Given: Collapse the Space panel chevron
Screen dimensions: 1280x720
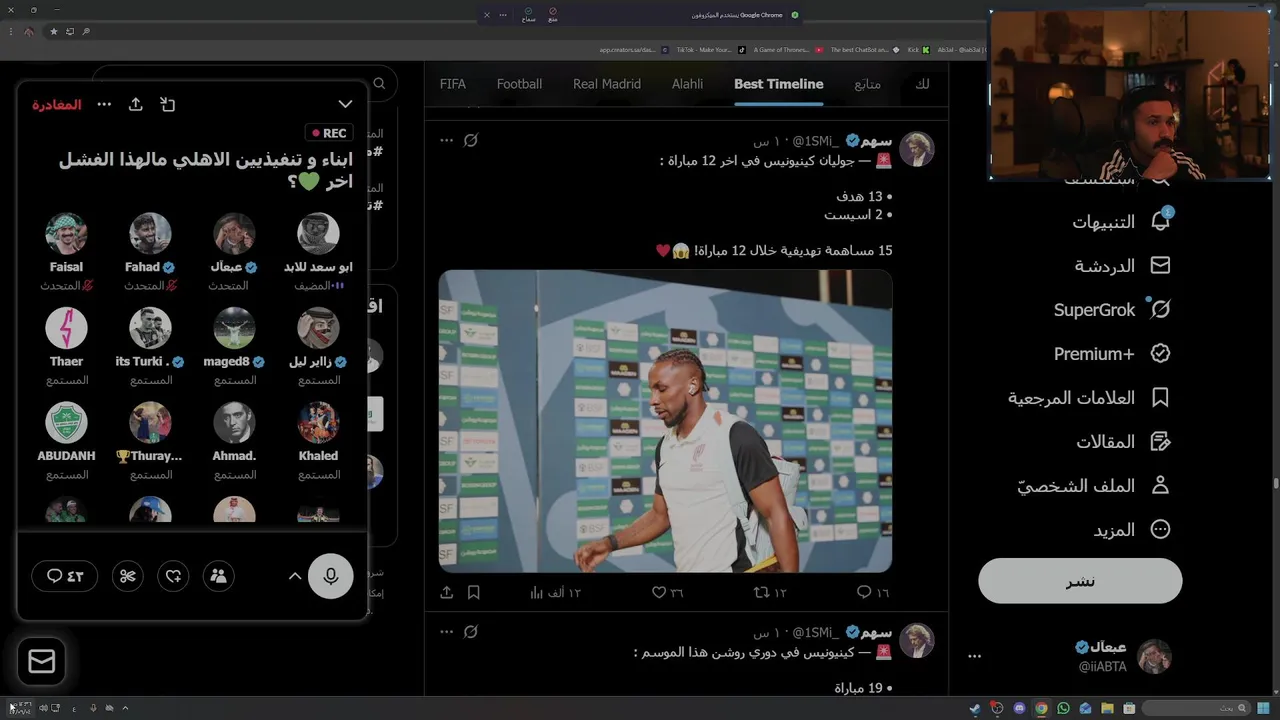Looking at the screenshot, I should pyautogui.click(x=345, y=104).
